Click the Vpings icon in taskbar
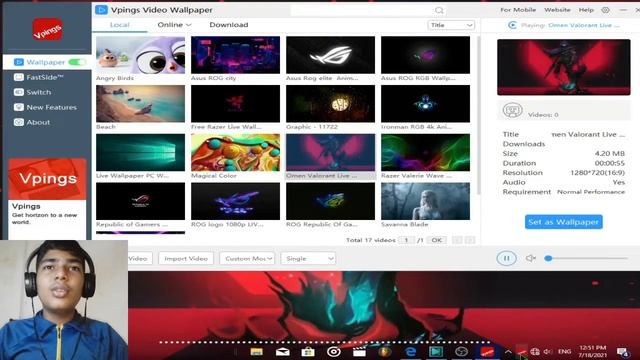The width and height of the screenshot is (640, 360). point(487,352)
